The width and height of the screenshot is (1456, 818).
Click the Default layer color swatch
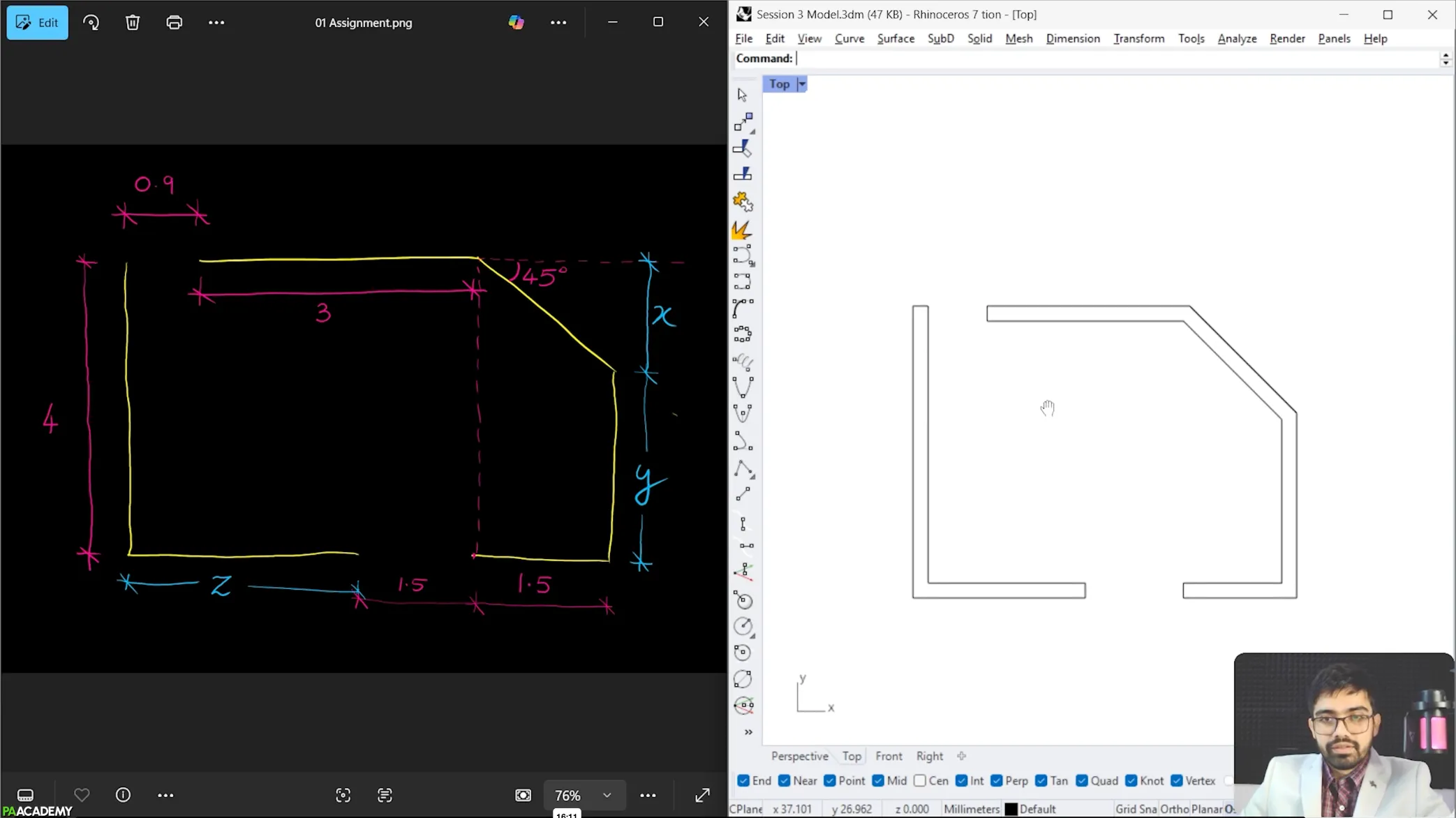pyautogui.click(x=1011, y=809)
